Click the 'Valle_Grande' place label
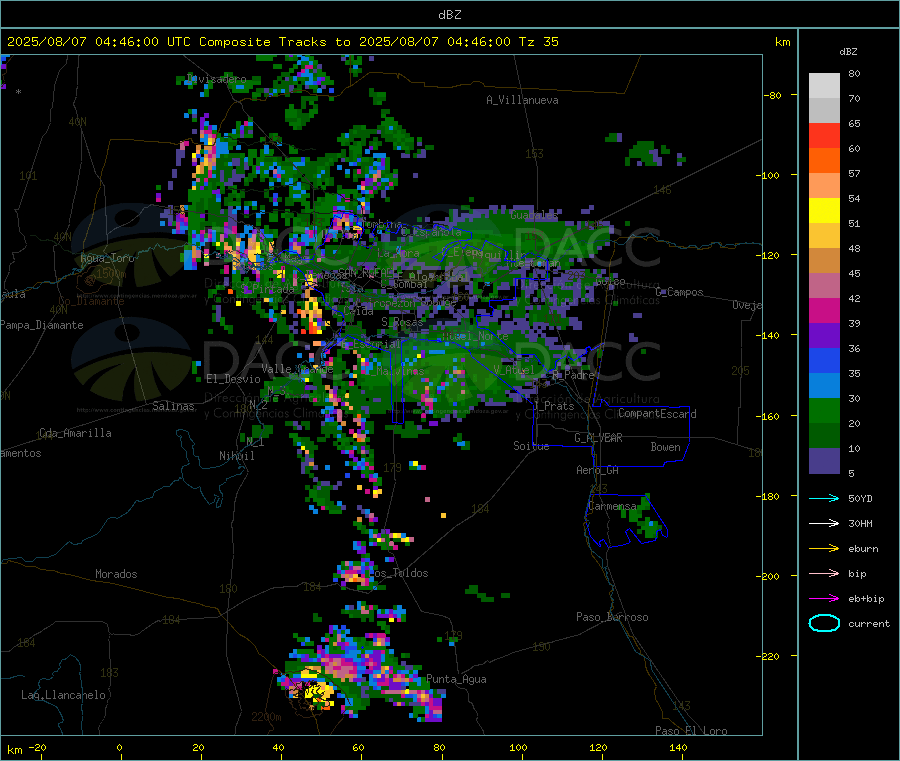Image resolution: width=900 pixels, height=761 pixels. point(297,369)
